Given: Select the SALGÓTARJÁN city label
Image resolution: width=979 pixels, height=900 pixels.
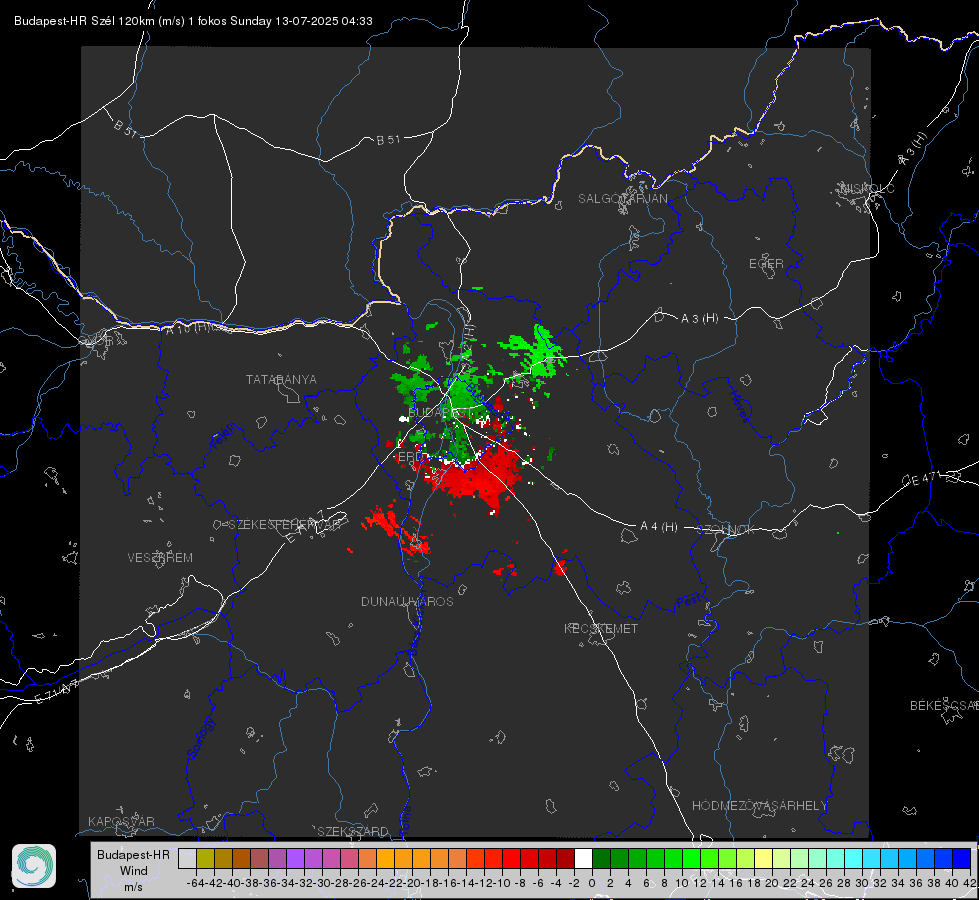Looking at the screenshot, I should [x=622, y=199].
